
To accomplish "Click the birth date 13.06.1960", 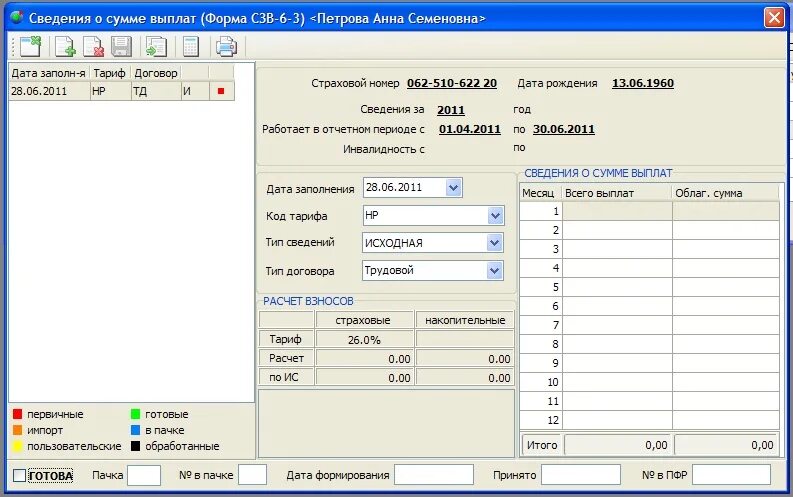I will point(643,83).
